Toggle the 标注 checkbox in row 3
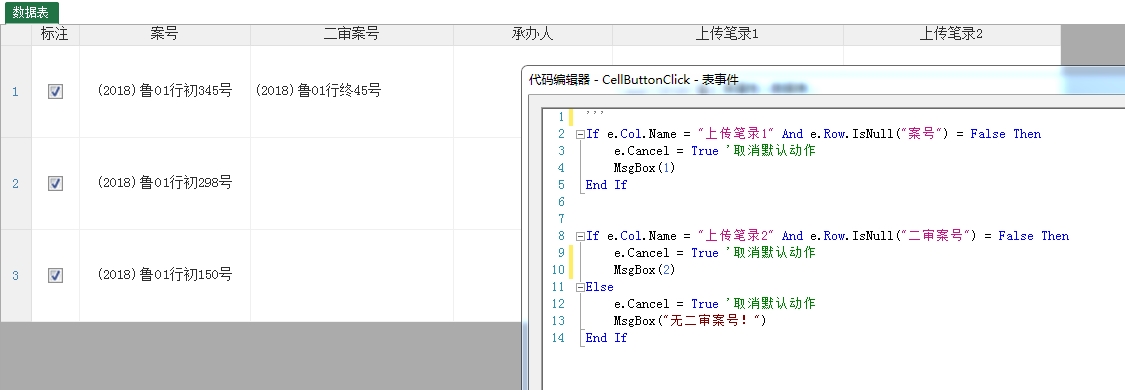This screenshot has width=1125, height=390. coord(55,275)
